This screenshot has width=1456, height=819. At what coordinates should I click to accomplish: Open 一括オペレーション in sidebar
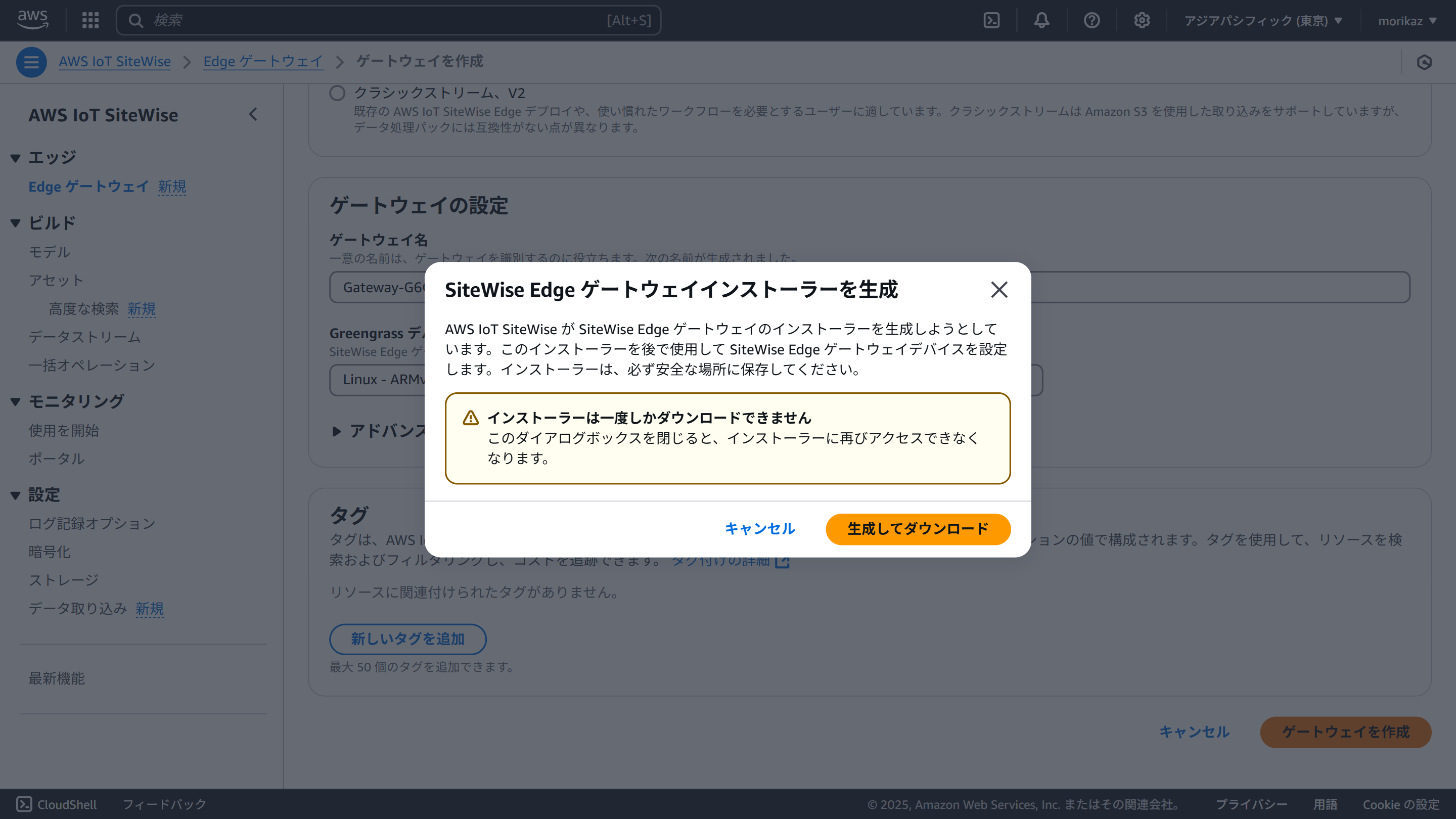92,365
